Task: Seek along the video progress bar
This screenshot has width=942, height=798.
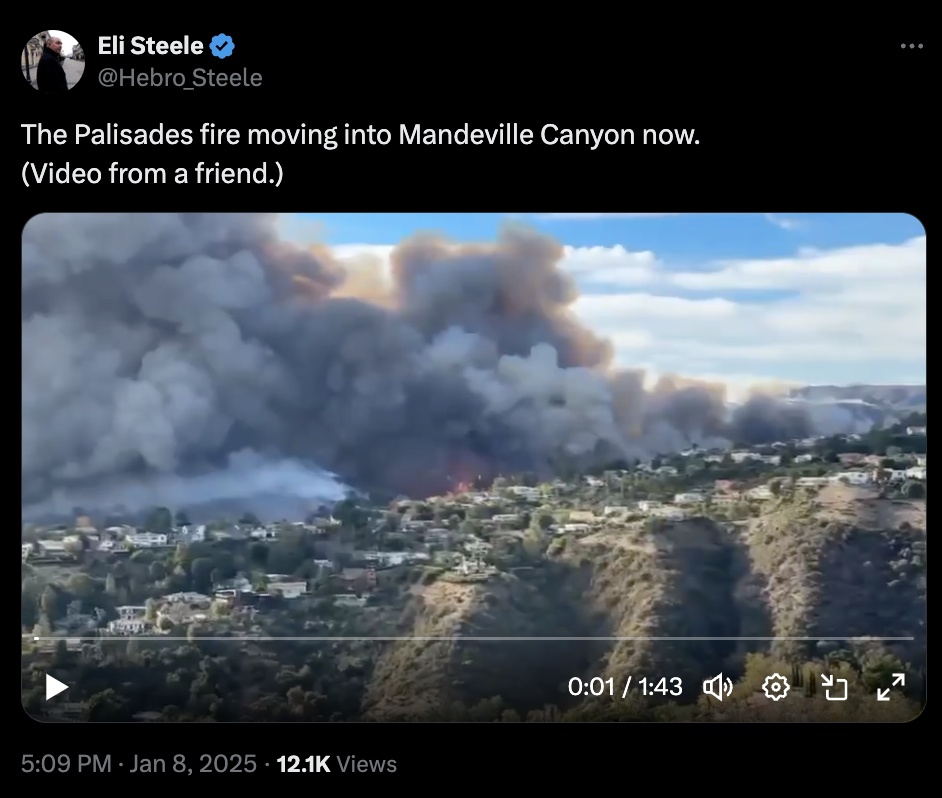Action: (x=473, y=638)
